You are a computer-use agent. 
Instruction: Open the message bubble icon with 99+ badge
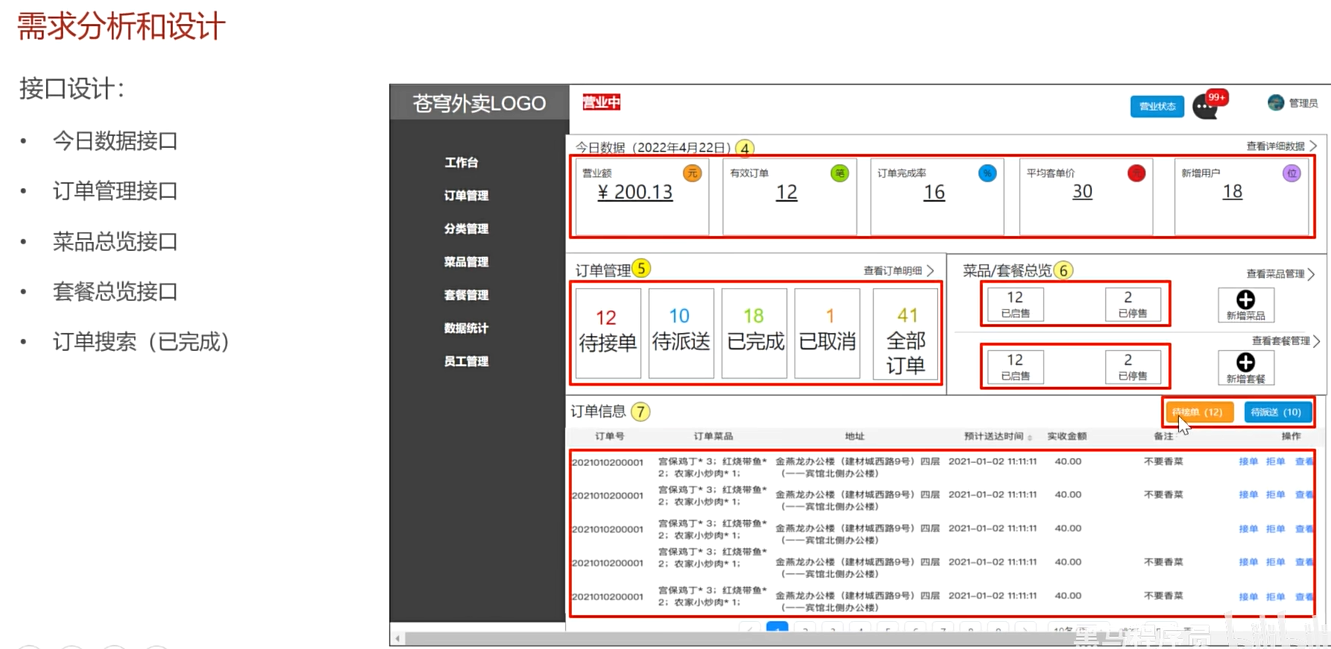[1206, 106]
